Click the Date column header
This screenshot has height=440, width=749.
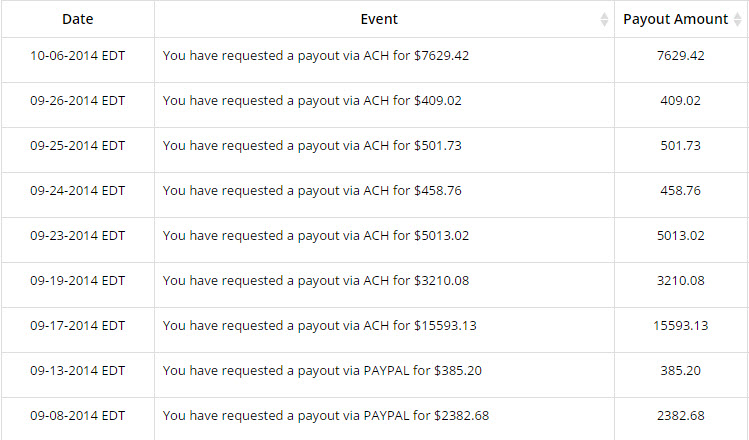click(x=78, y=19)
